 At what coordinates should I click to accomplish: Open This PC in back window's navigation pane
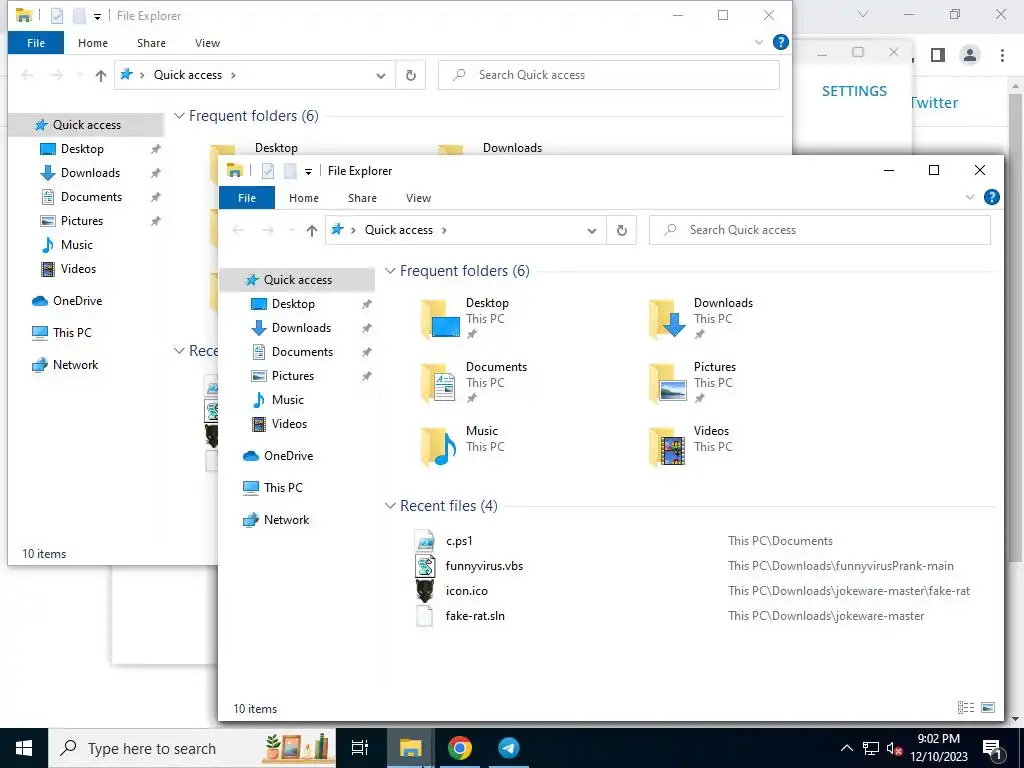[72, 333]
